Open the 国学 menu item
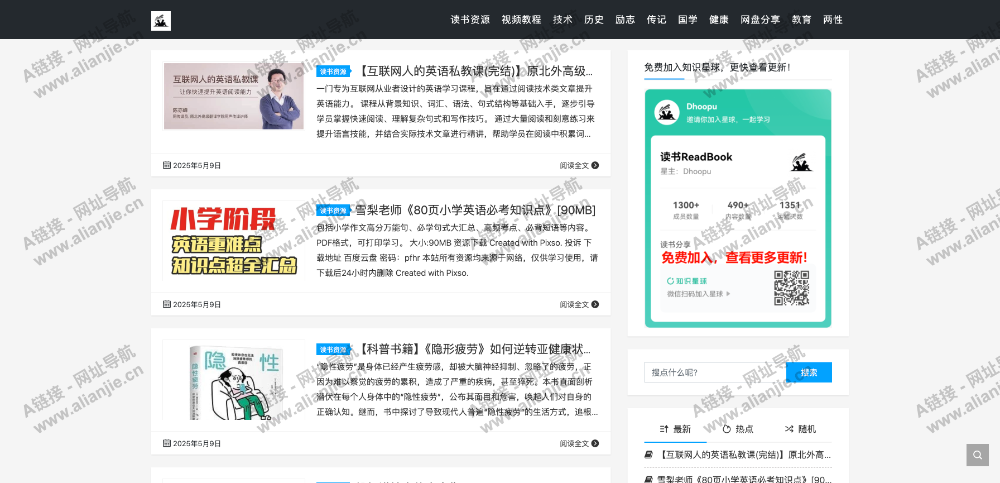Screen dimensions: 1000x483 (688, 20)
